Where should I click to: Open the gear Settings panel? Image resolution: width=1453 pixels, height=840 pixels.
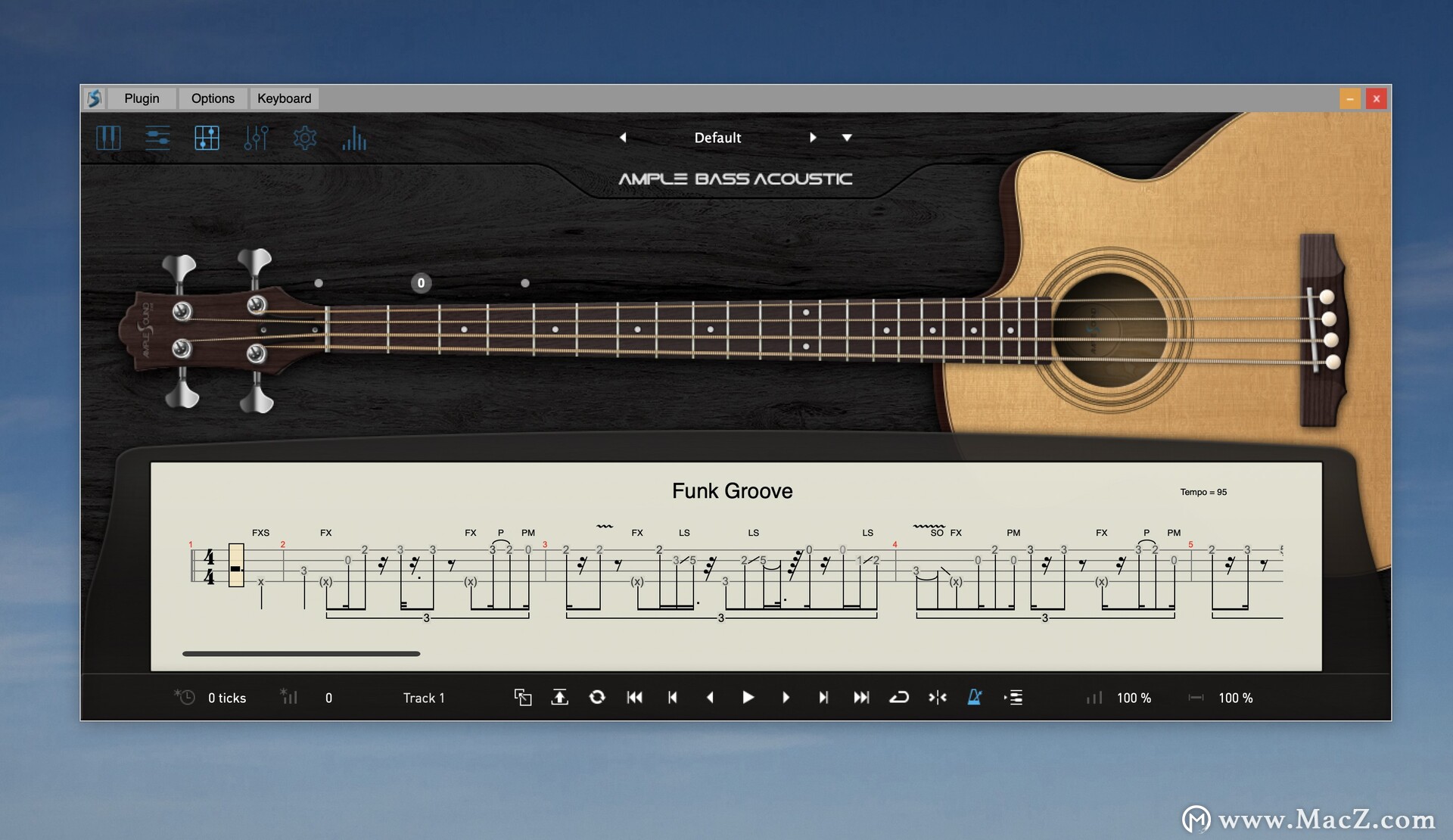[305, 138]
